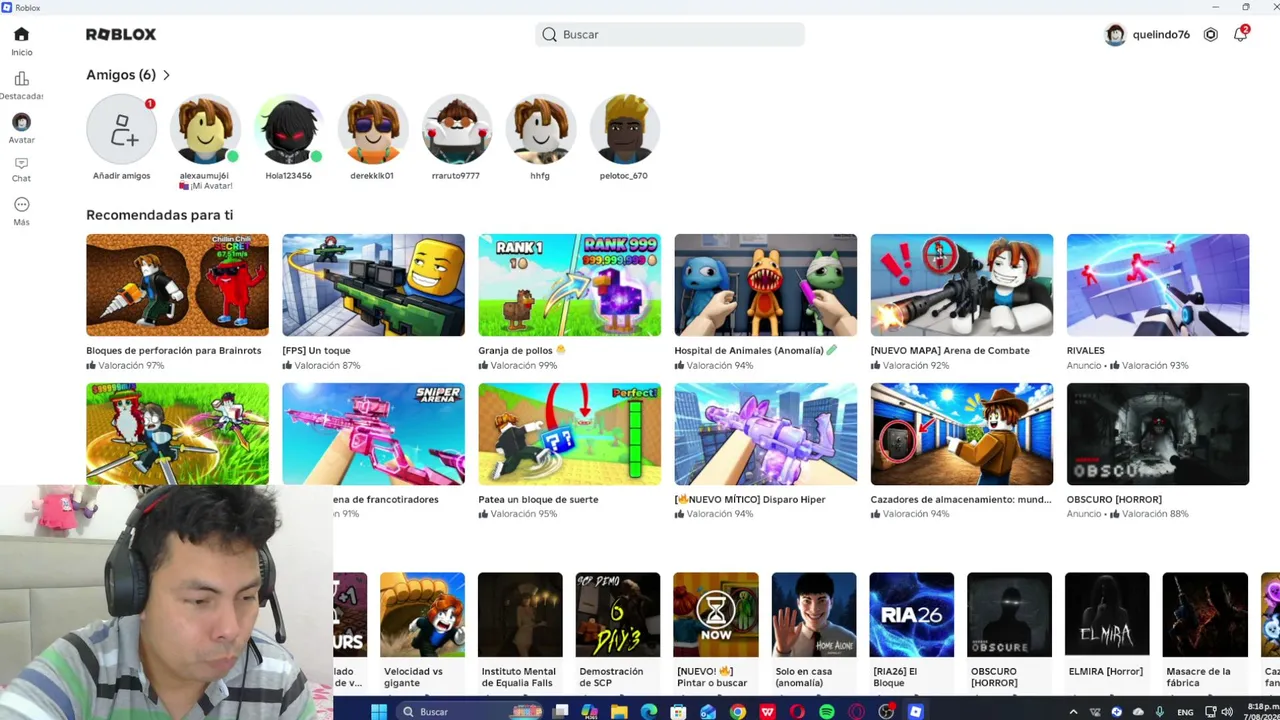Open Arena de Combate game thumbnail
Viewport: 1280px width, 720px height.
(961, 285)
